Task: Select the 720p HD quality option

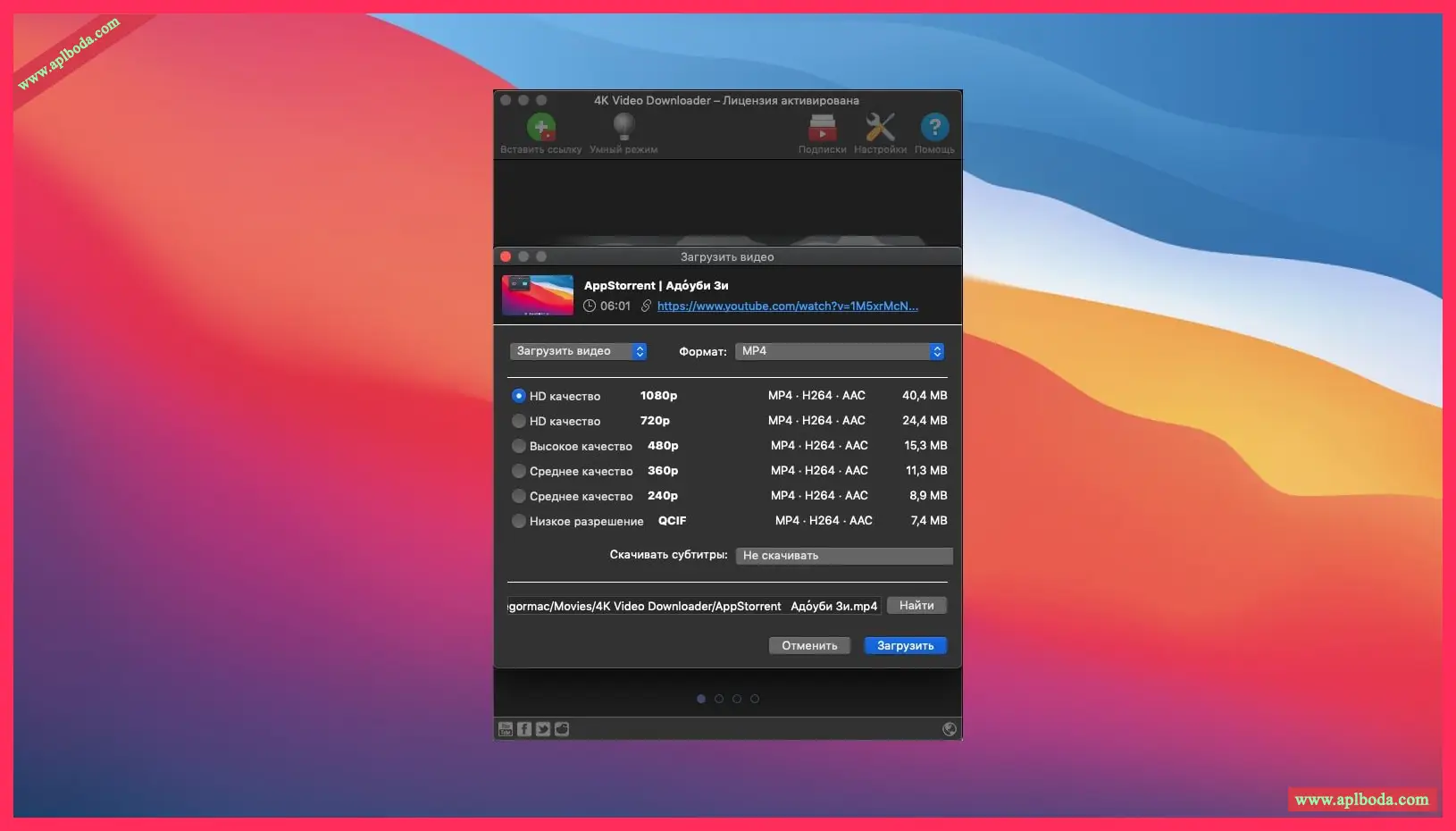Action: coord(519,421)
